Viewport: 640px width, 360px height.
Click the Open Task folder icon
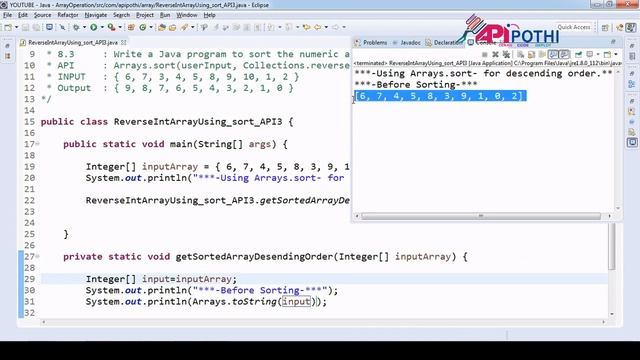tap(172, 27)
